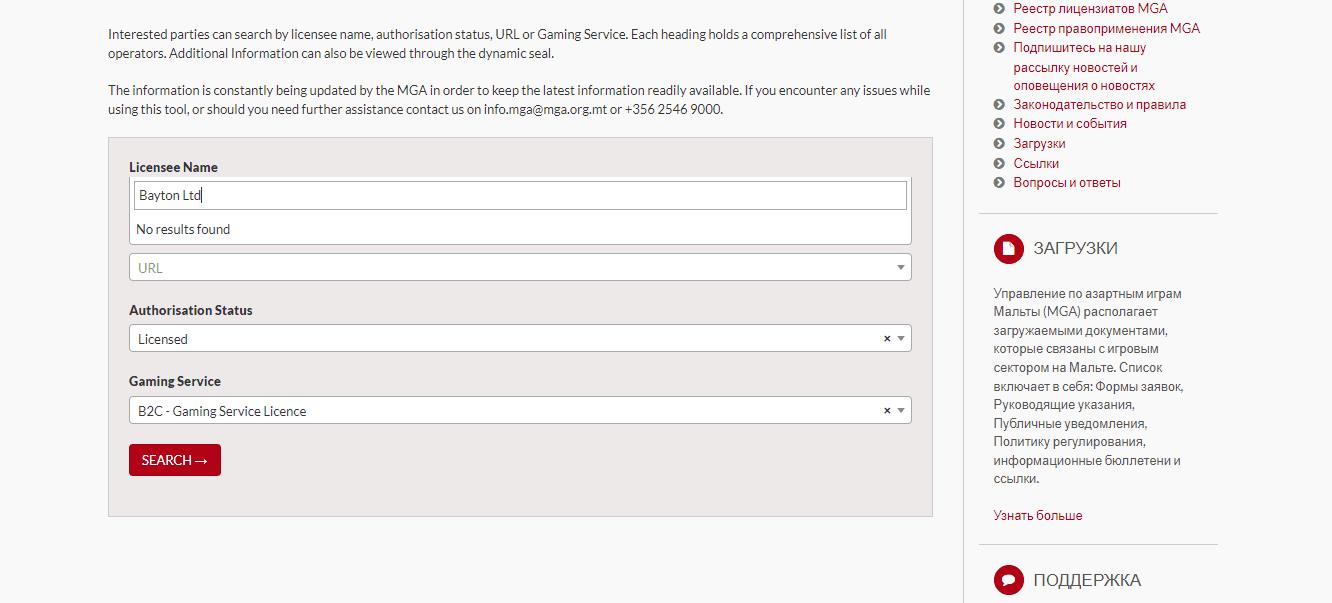Image resolution: width=1332 pixels, height=603 pixels.
Task: Open the Authorisation Status dropdown arrow
Action: tap(901, 339)
